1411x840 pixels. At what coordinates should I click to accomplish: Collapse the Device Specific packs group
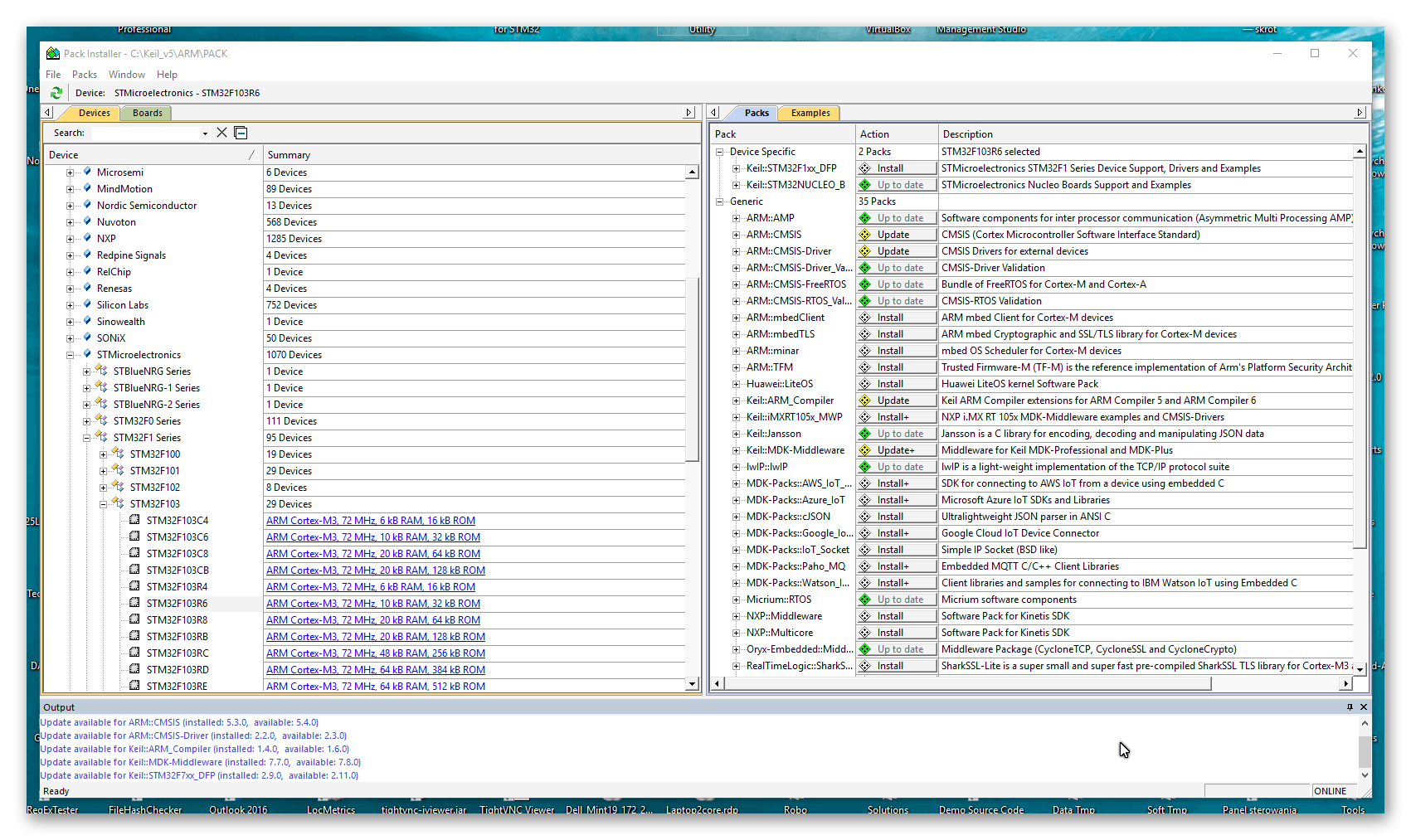[x=719, y=152]
